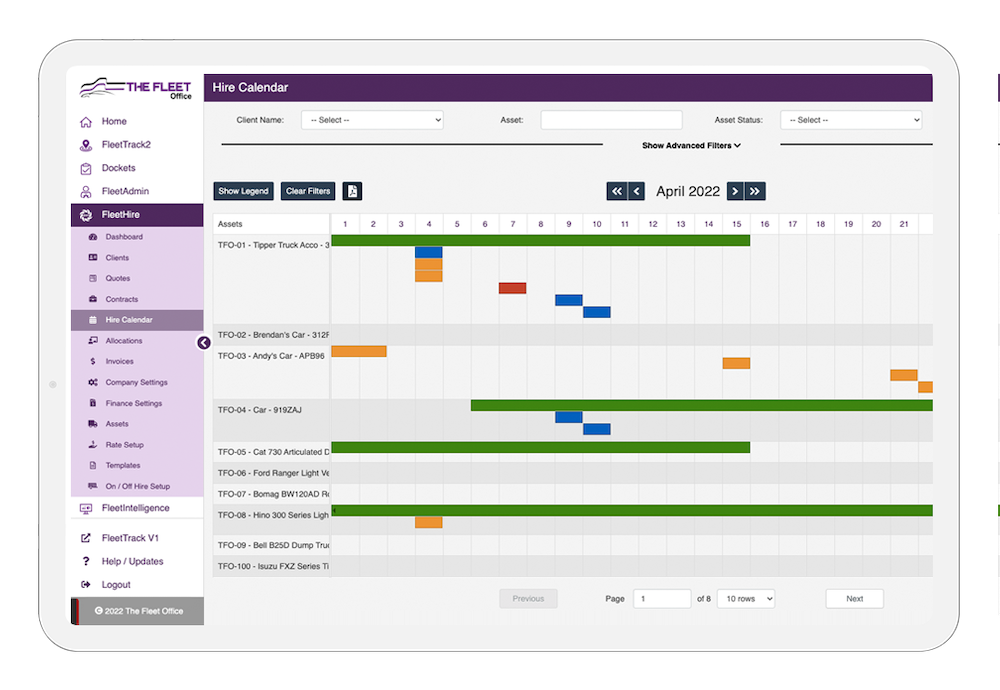
Task: Click the Finance Settings document icon
Action: click(x=92, y=403)
